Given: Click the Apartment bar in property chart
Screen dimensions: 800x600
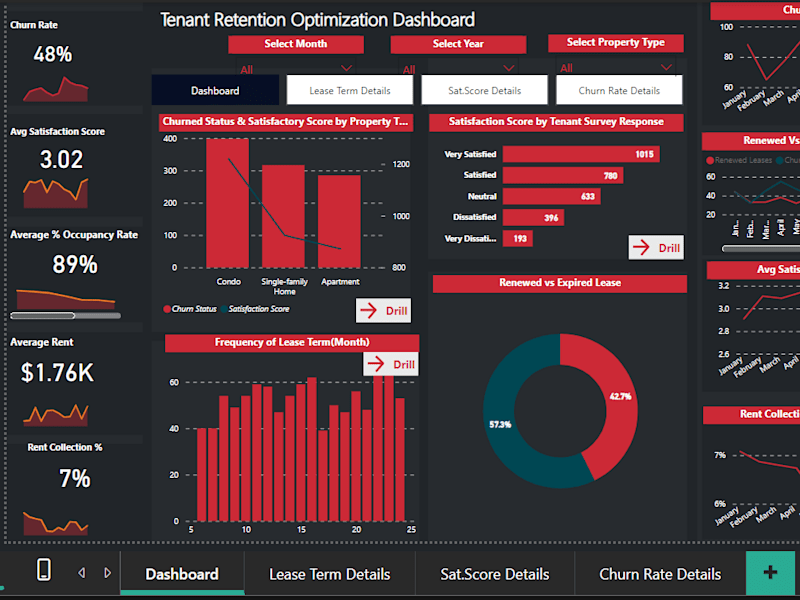Looking at the screenshot, I should pyautogui.click(x=339, y=221).
